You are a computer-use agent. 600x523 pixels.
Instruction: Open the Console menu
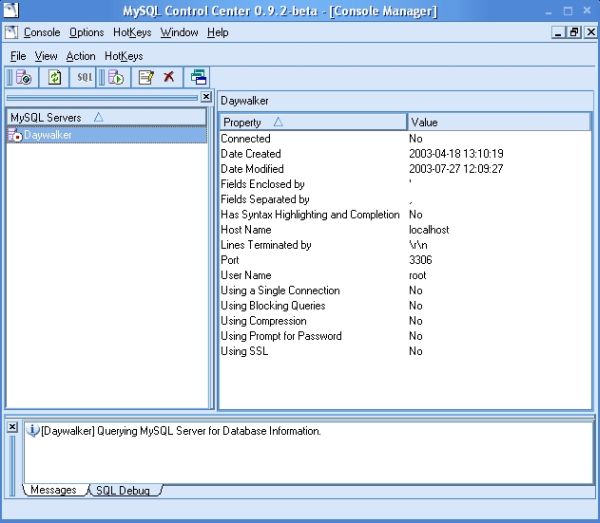tap(42, 33)
